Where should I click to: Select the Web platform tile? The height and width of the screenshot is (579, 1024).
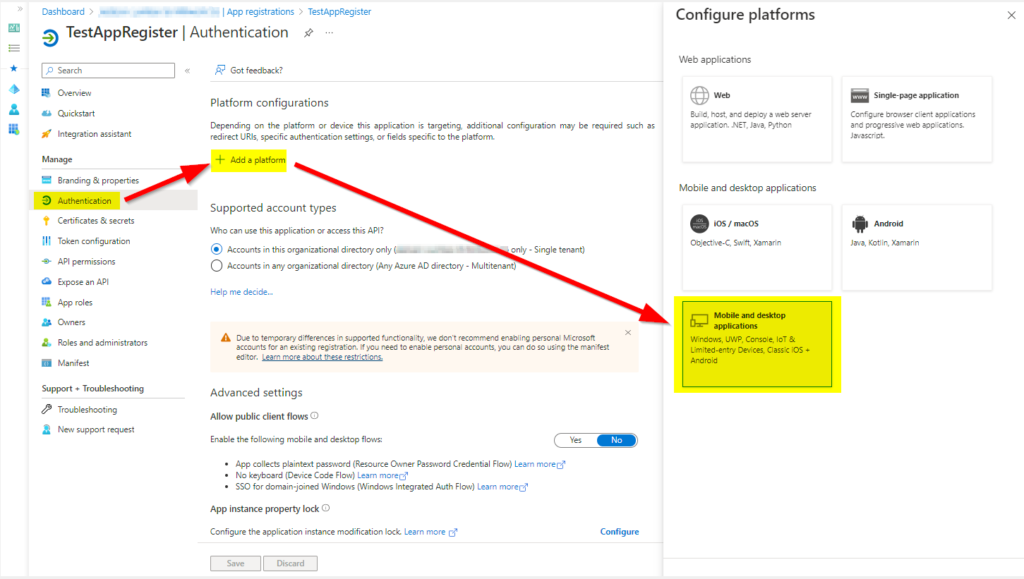[x=757, y=118]
